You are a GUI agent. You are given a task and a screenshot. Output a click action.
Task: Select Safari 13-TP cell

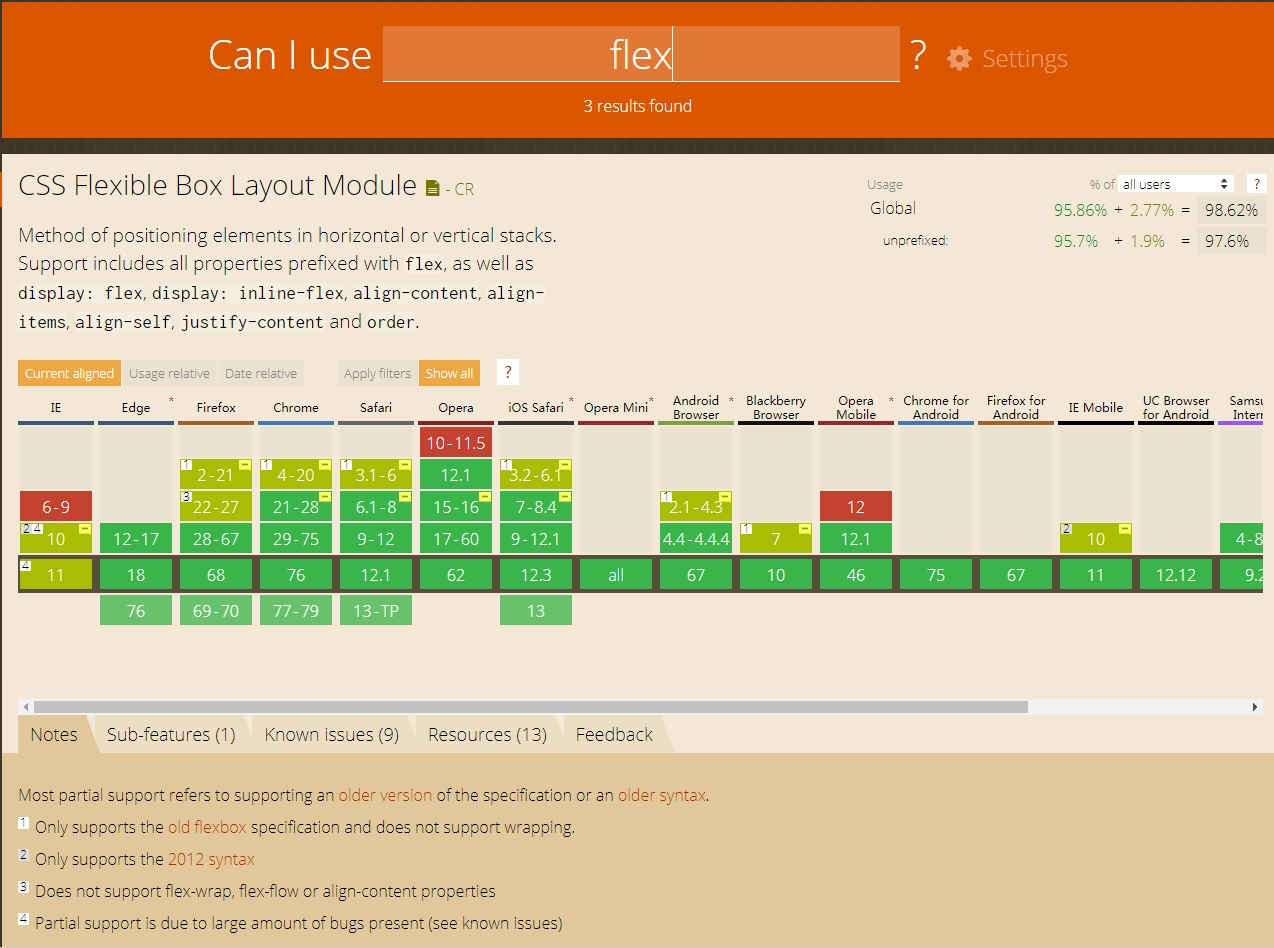[x=376, y=610]
